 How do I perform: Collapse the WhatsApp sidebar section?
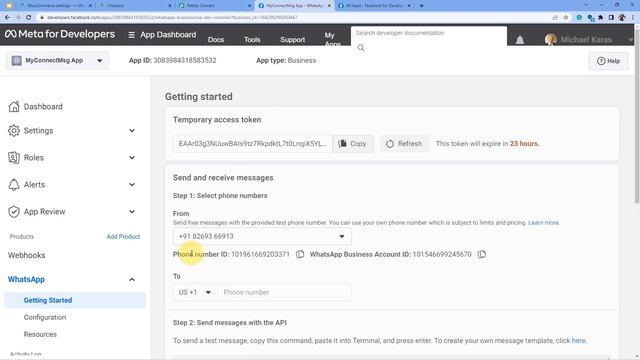pos(132,280)
